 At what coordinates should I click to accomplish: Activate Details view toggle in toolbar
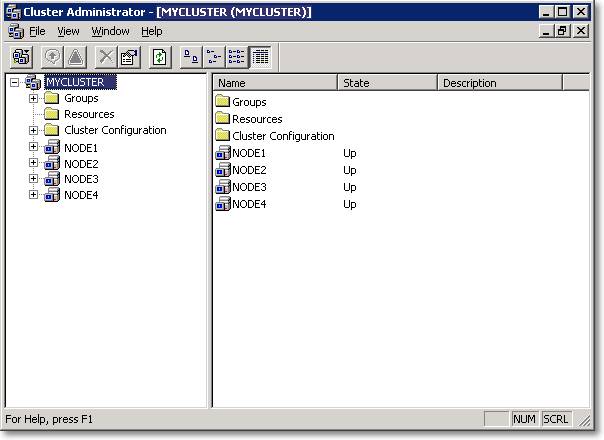[x=259, y=57]
